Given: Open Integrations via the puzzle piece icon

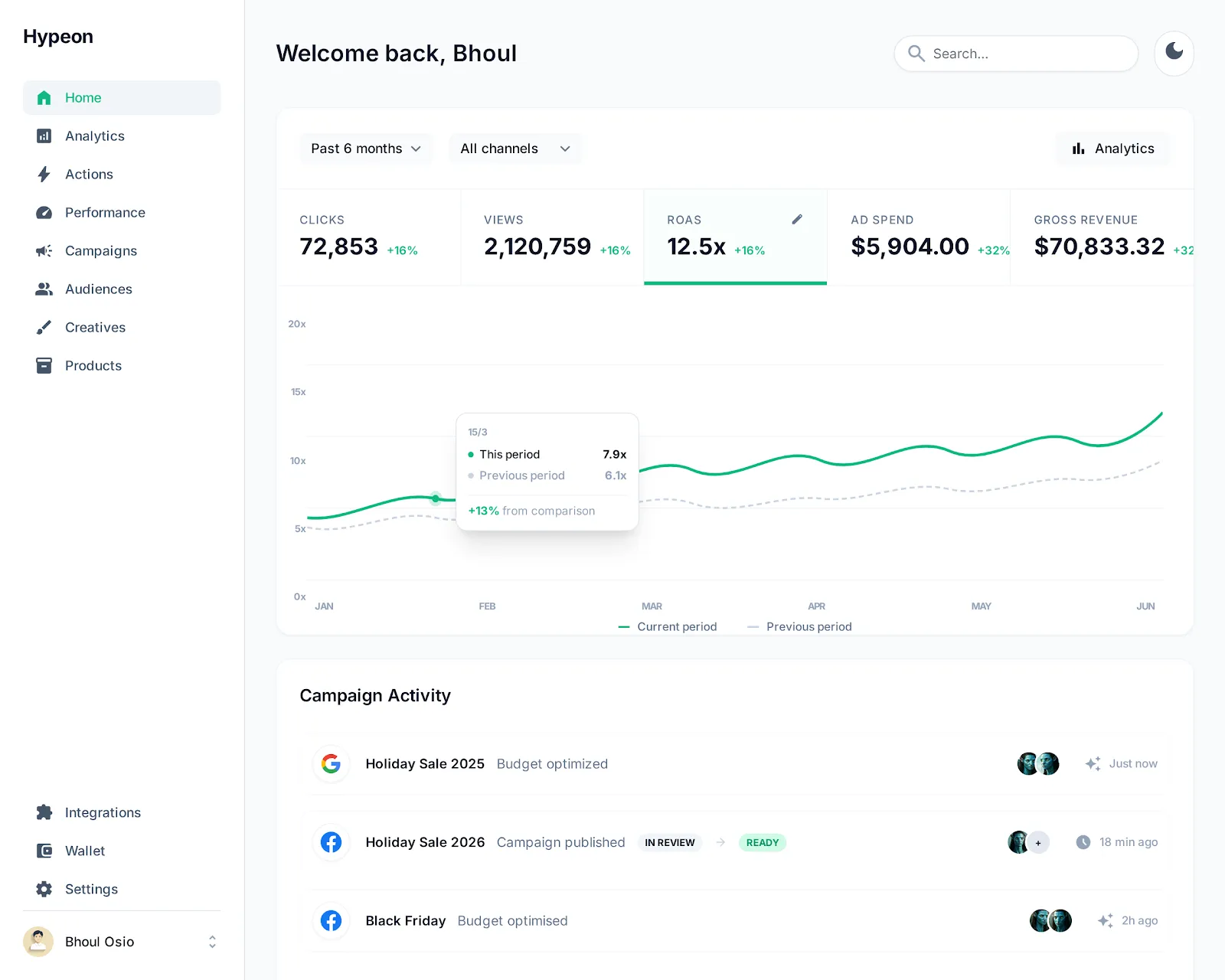Looking at the screenshot, I should click(44, 812).
